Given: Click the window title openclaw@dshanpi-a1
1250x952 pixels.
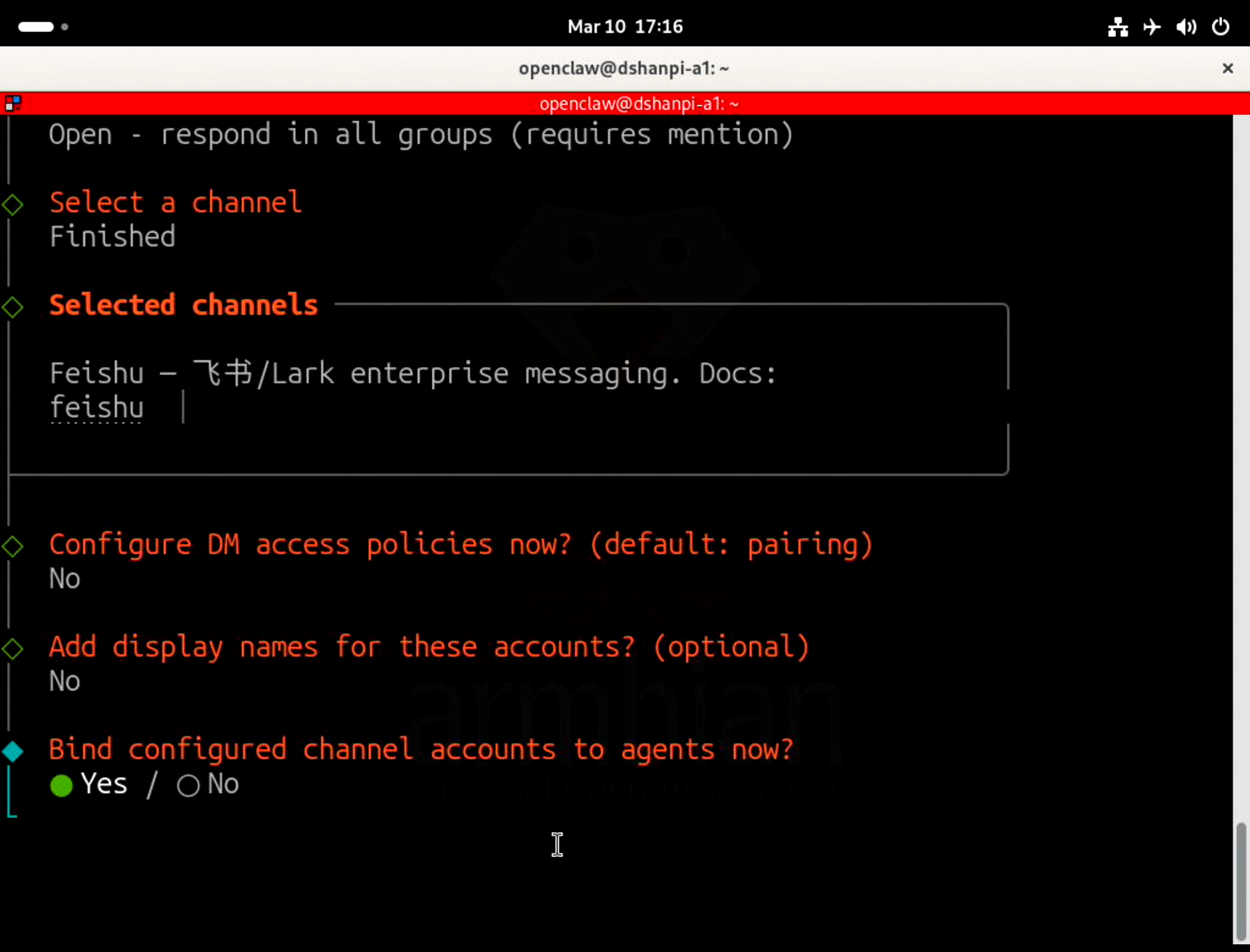Looking at the screenshot, I should click(x=624, y=68).
